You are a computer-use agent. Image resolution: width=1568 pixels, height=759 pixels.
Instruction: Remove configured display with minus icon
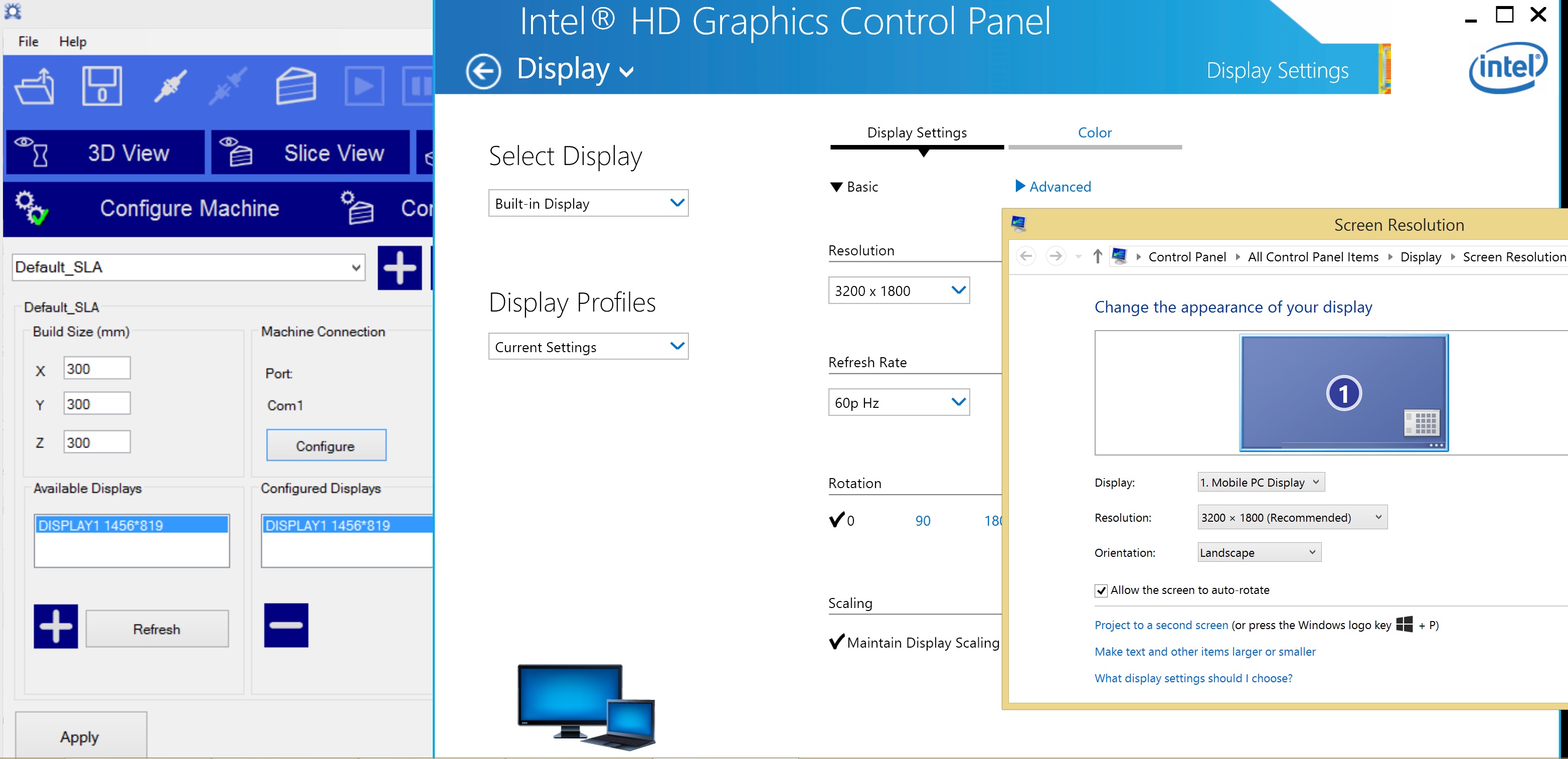point(286,625)
